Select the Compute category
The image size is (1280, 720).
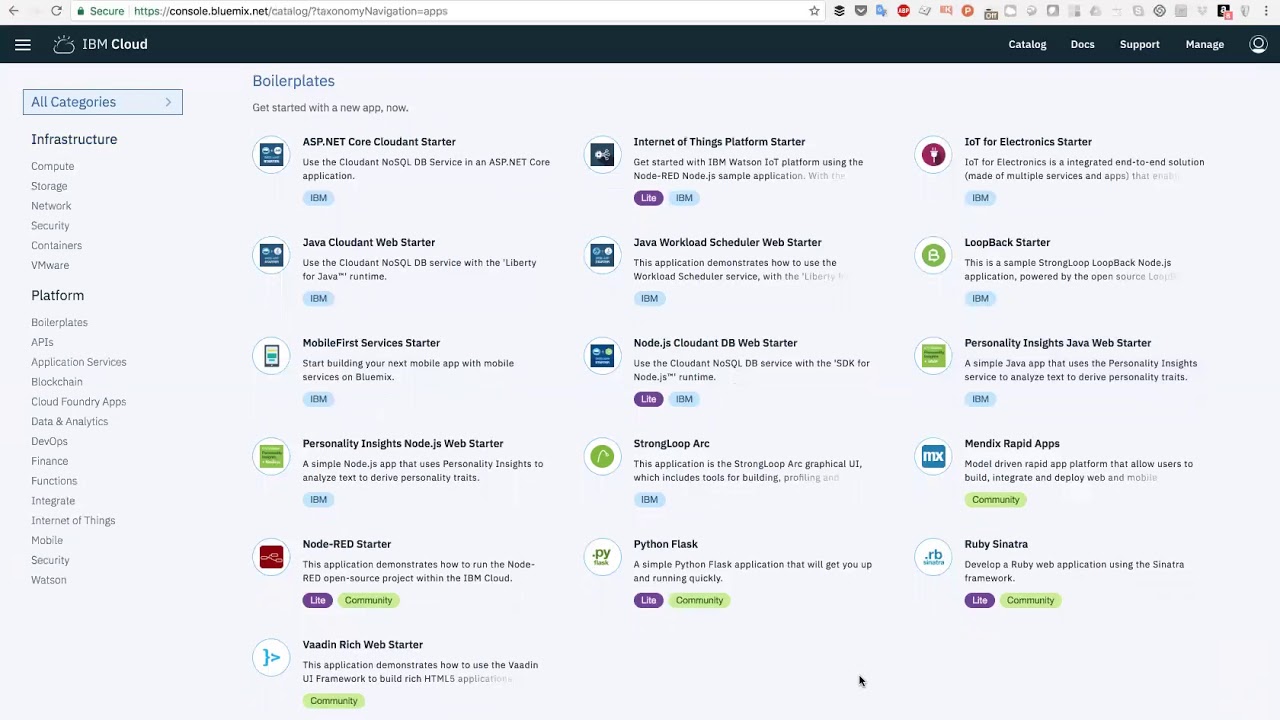pos(52,166)
